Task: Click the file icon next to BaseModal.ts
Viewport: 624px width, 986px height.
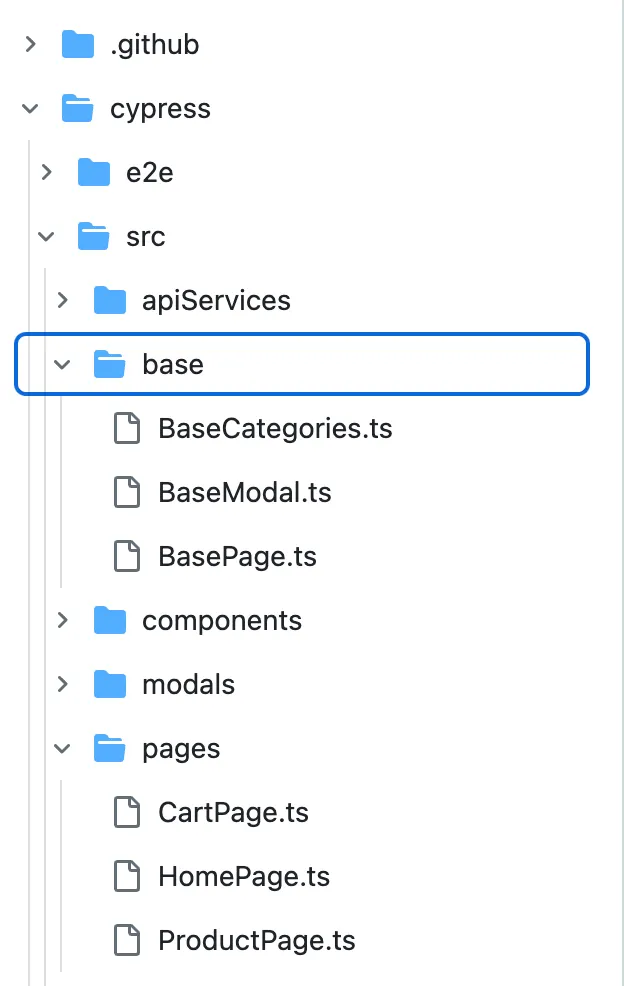Action: pyautogui.click(x=126, y=493)
